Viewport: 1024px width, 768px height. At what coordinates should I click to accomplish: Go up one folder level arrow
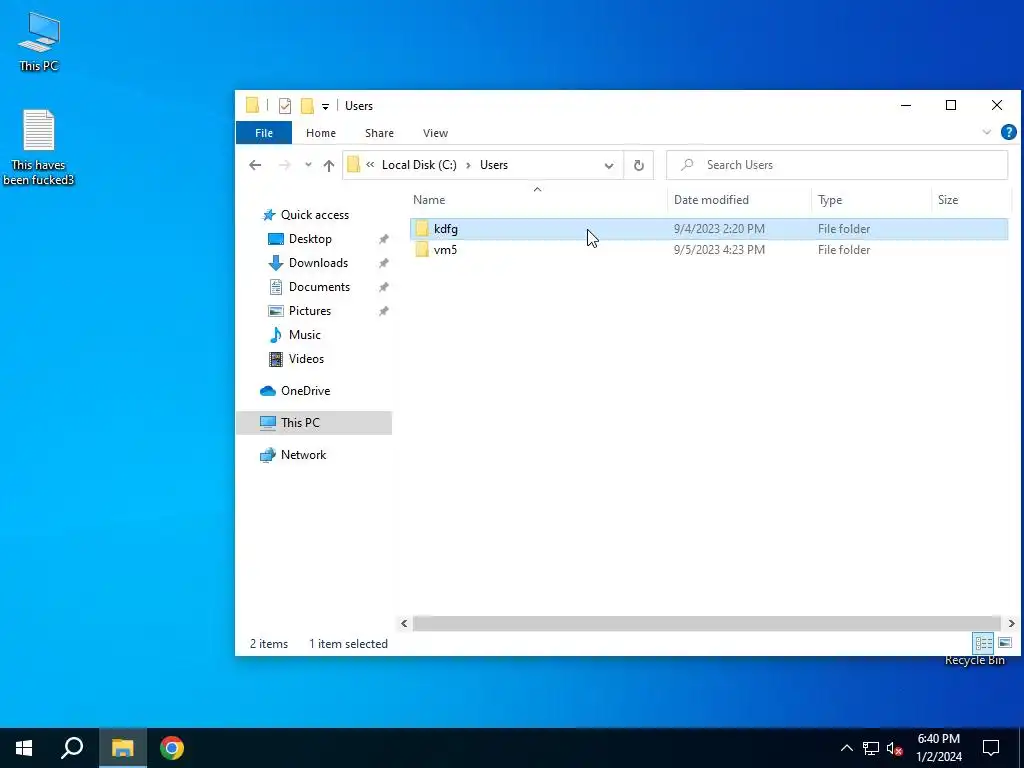[x=328, y=165]
